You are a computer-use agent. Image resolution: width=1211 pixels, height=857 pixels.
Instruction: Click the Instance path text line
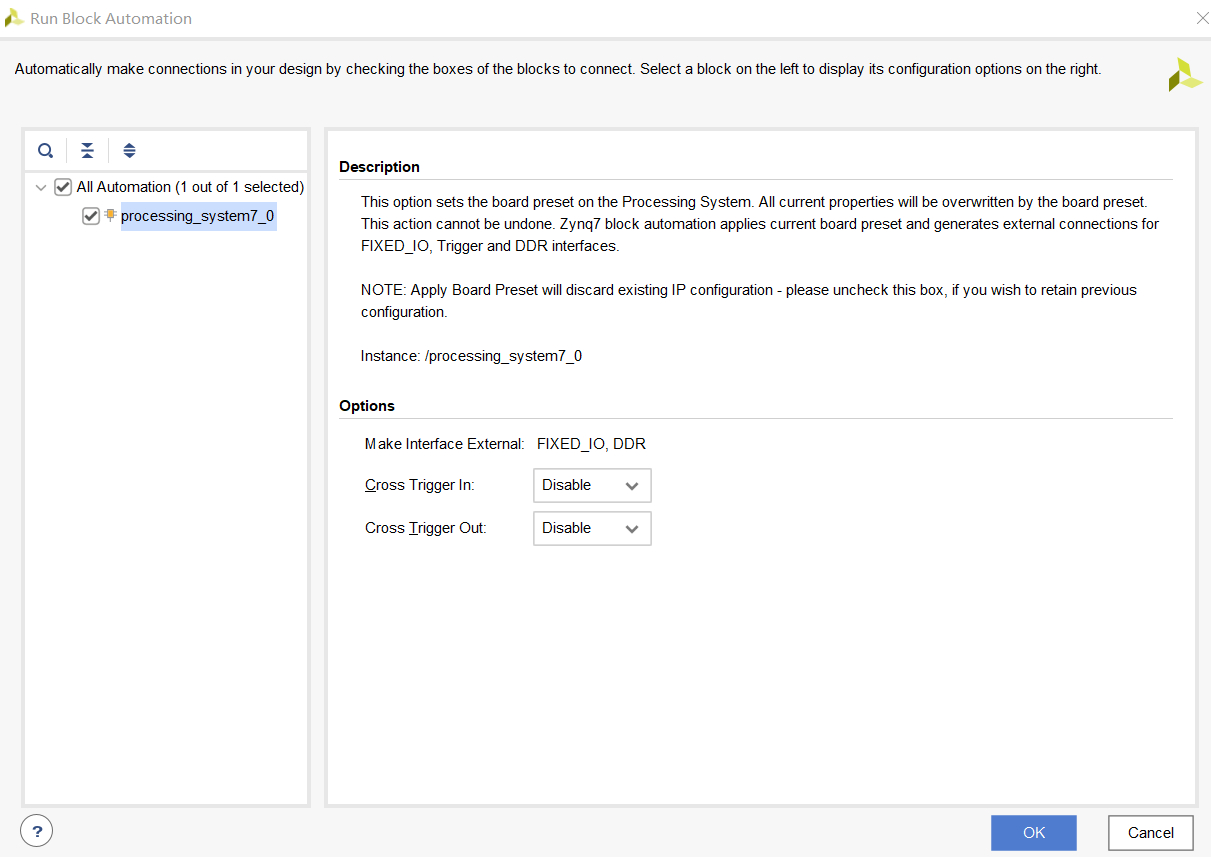coord(471,356)
